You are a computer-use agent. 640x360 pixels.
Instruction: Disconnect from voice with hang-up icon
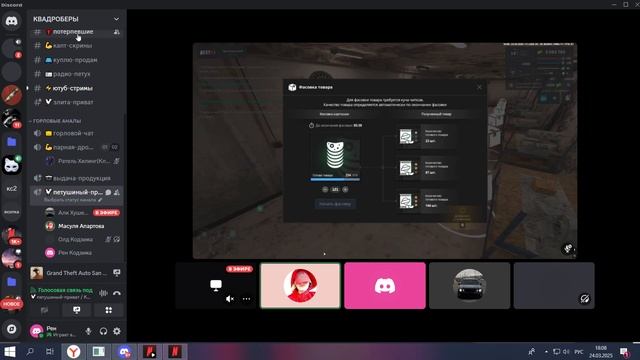click(117, 293)
